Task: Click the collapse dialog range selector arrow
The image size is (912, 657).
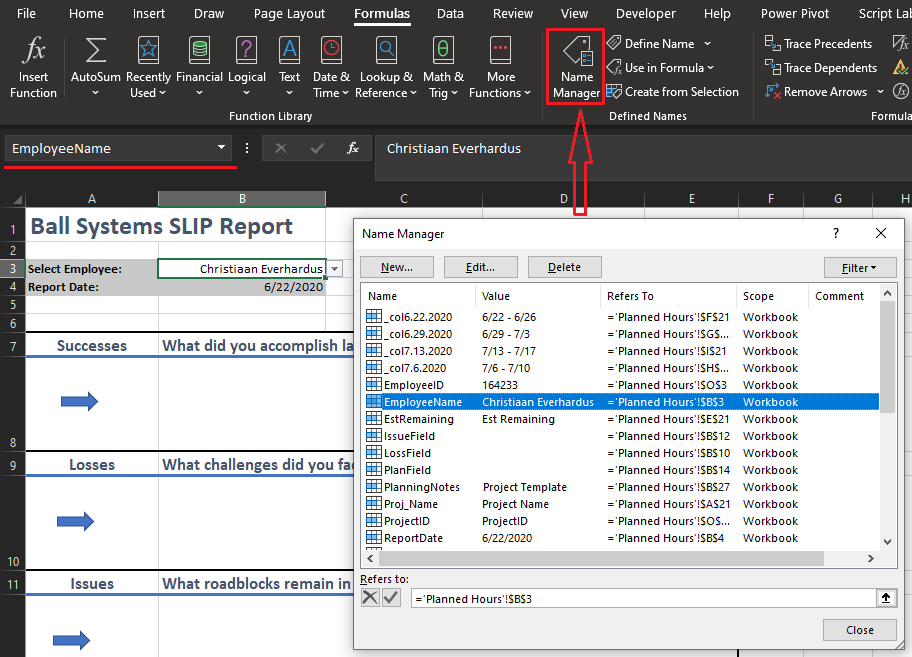Action: (x=886, y=598)
